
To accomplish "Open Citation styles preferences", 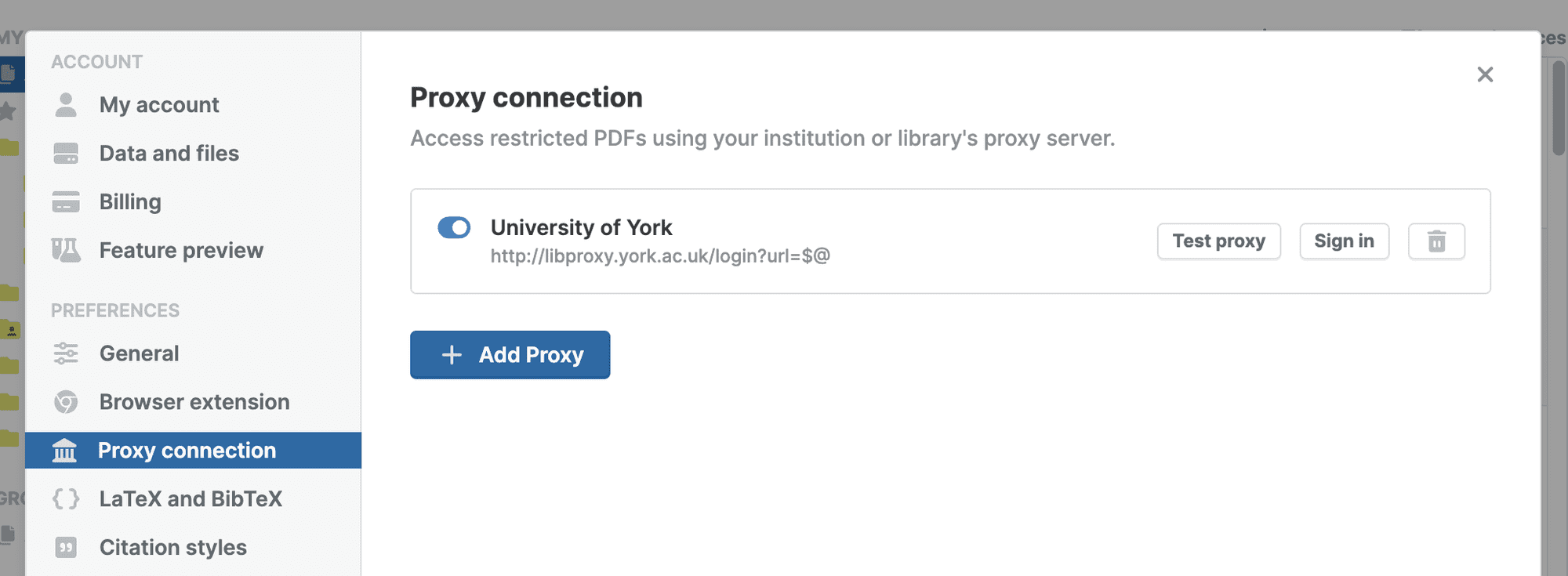I will [172, 548].
